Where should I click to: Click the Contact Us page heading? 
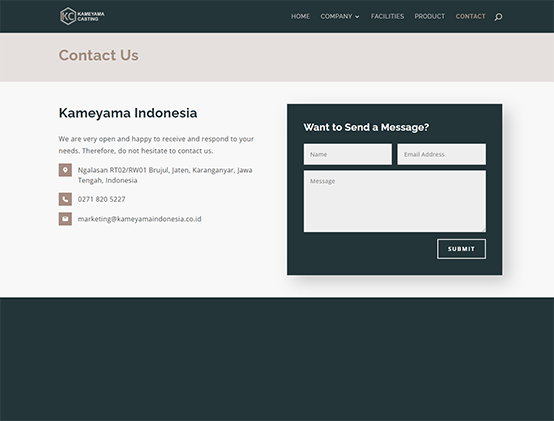tap(99, 55)
